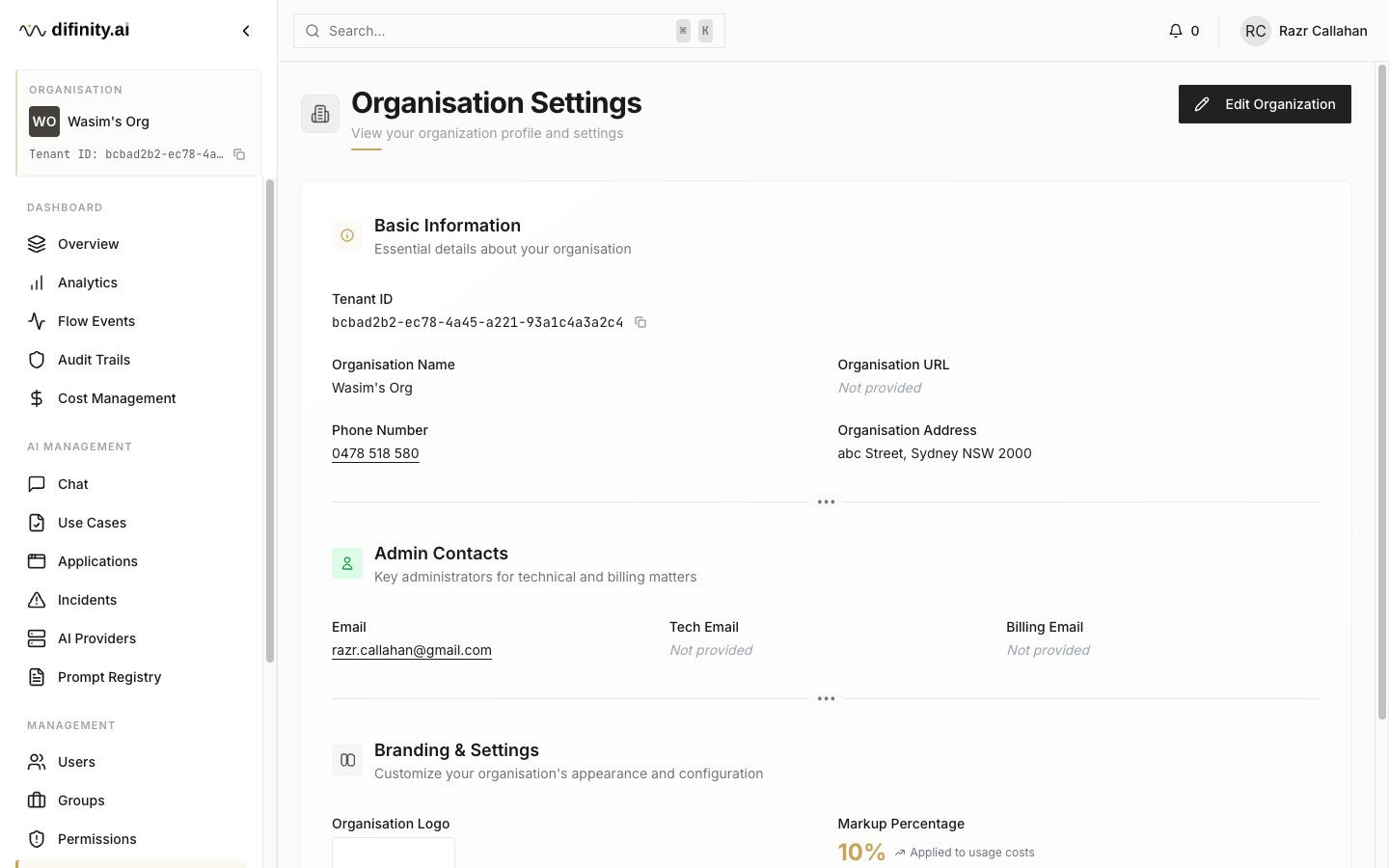Open the Razr Callahan user profile menu
This screenshot has width=1389, height=868.
tap(1304, 31)
